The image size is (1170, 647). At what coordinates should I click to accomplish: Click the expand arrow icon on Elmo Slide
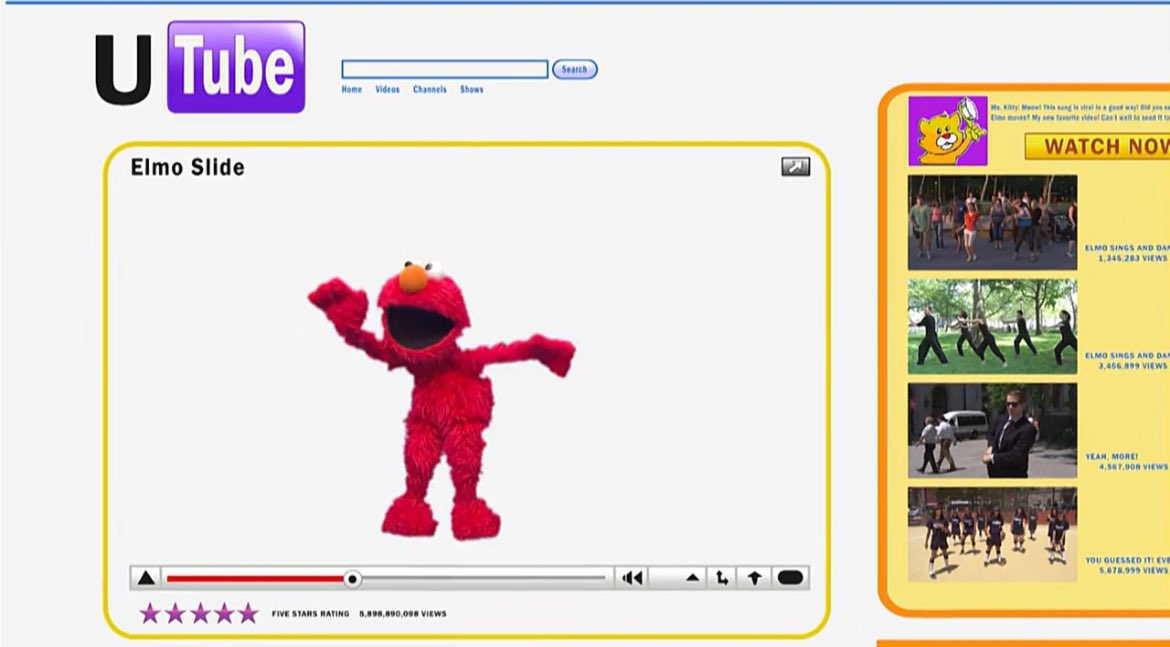pyautogui.click(x=795, y=166)
